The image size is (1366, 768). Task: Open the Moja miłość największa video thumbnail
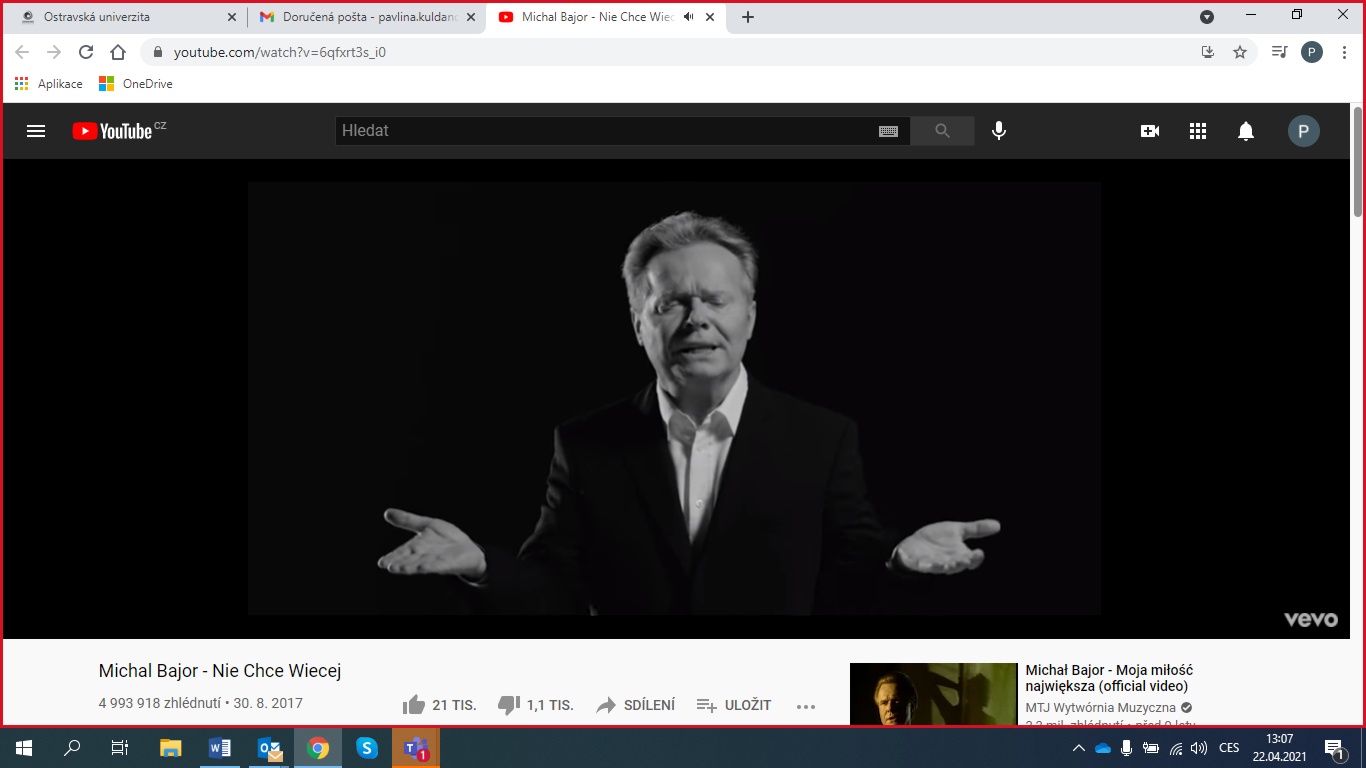coord(933,694)
